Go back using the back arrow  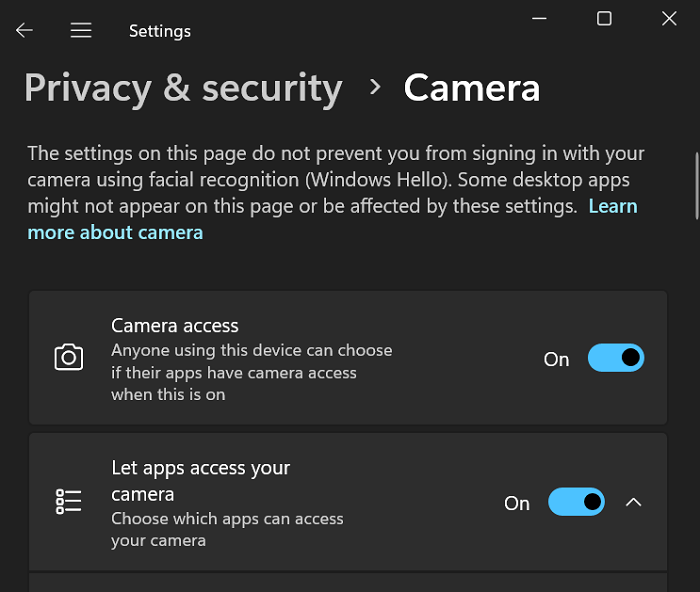[24, 31]
